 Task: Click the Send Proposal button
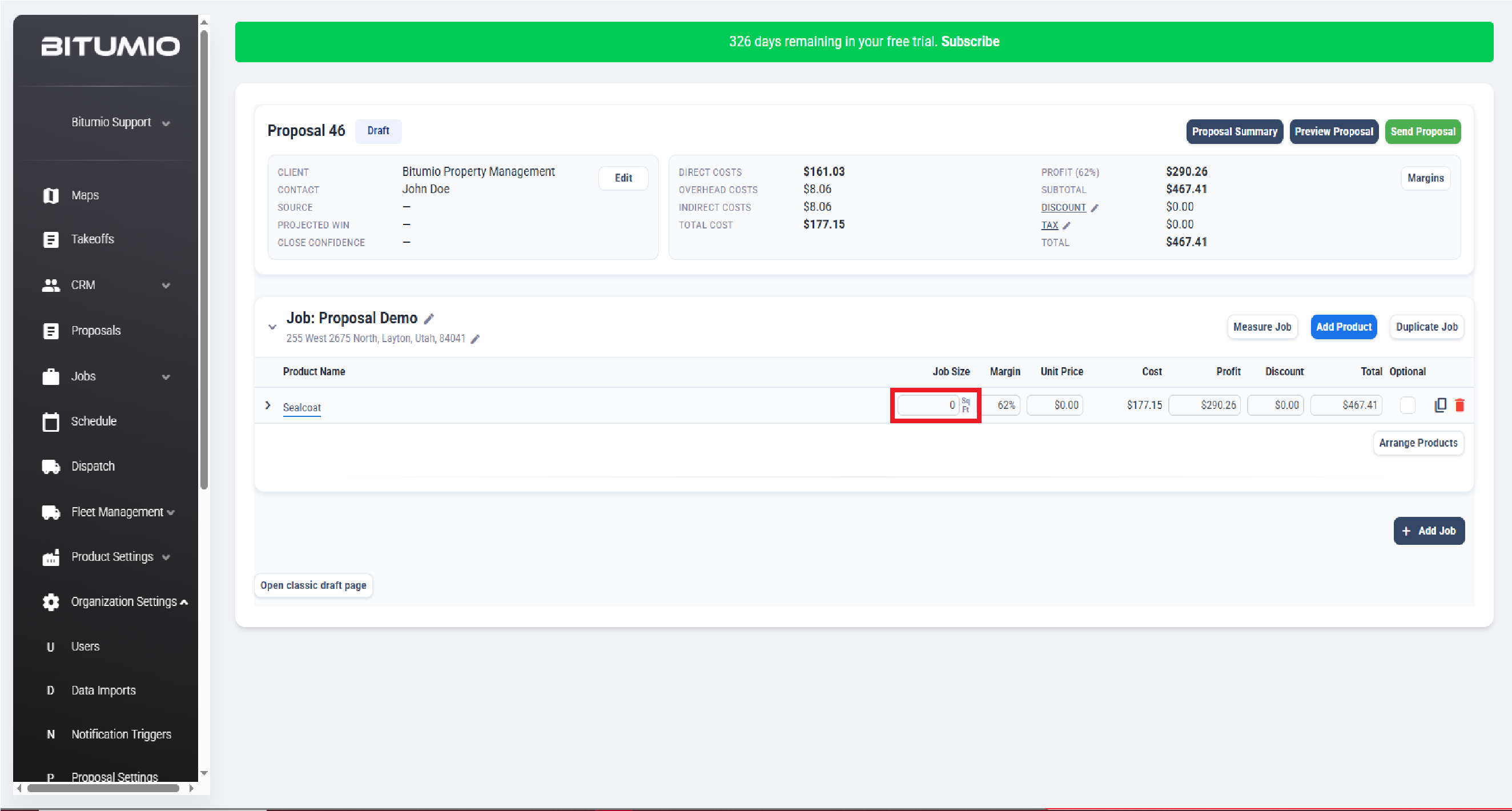click(x=1423, y=131)
